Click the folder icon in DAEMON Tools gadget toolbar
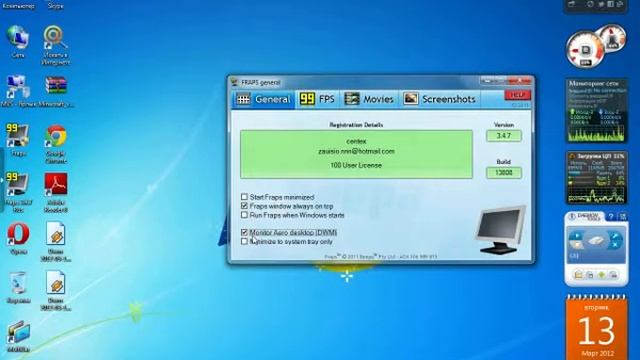The image size is (640, 360). [578, 275]
